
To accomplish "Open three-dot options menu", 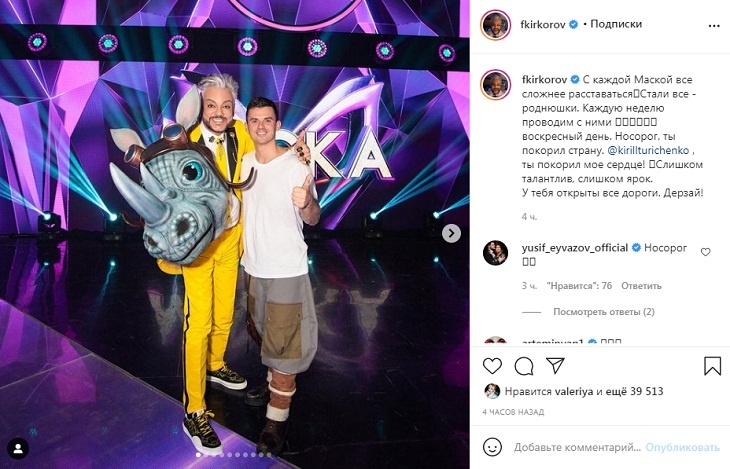I will (714, 26).
